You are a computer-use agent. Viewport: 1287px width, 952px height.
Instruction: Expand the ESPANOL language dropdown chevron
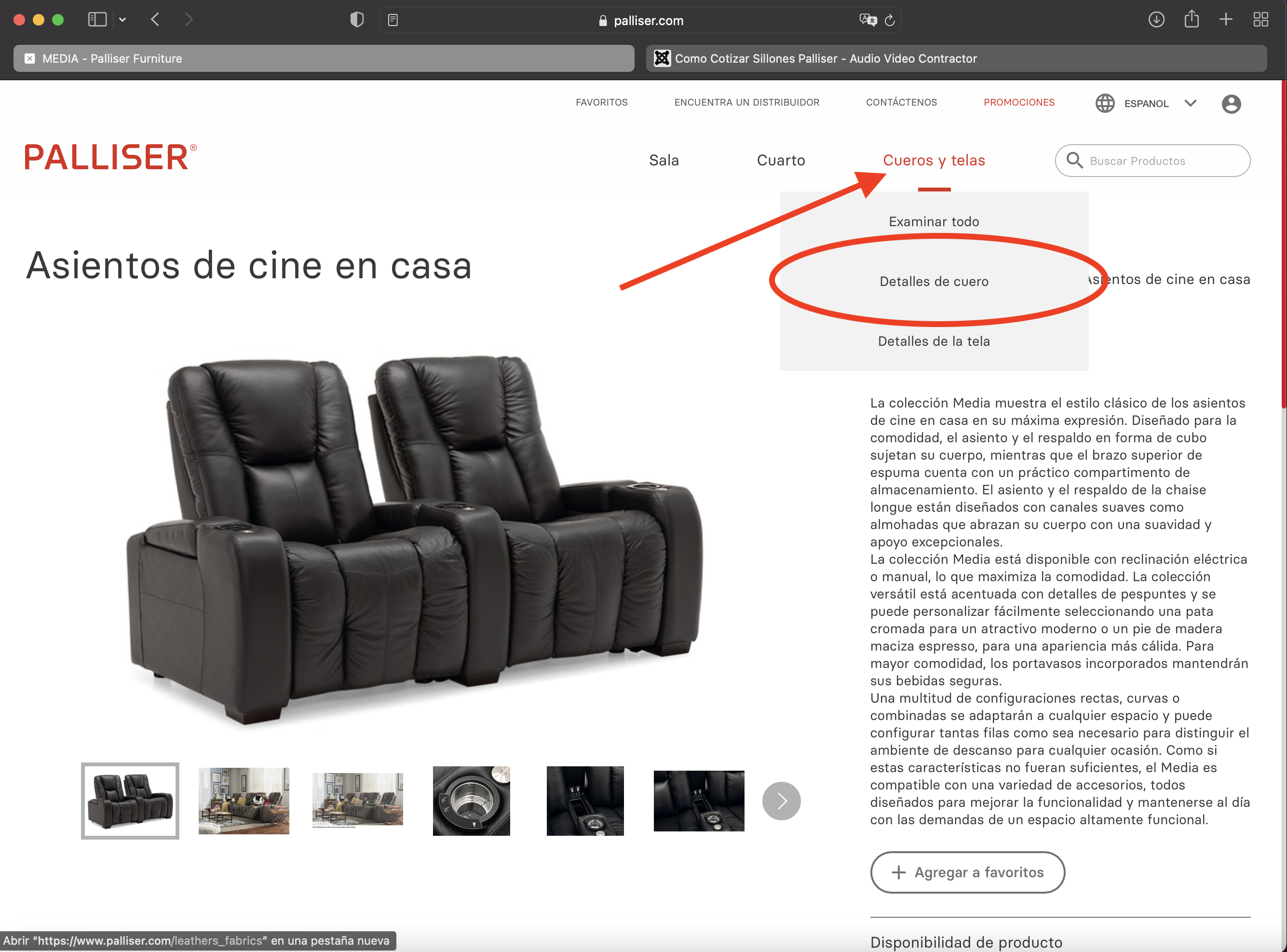point(1190,103)
